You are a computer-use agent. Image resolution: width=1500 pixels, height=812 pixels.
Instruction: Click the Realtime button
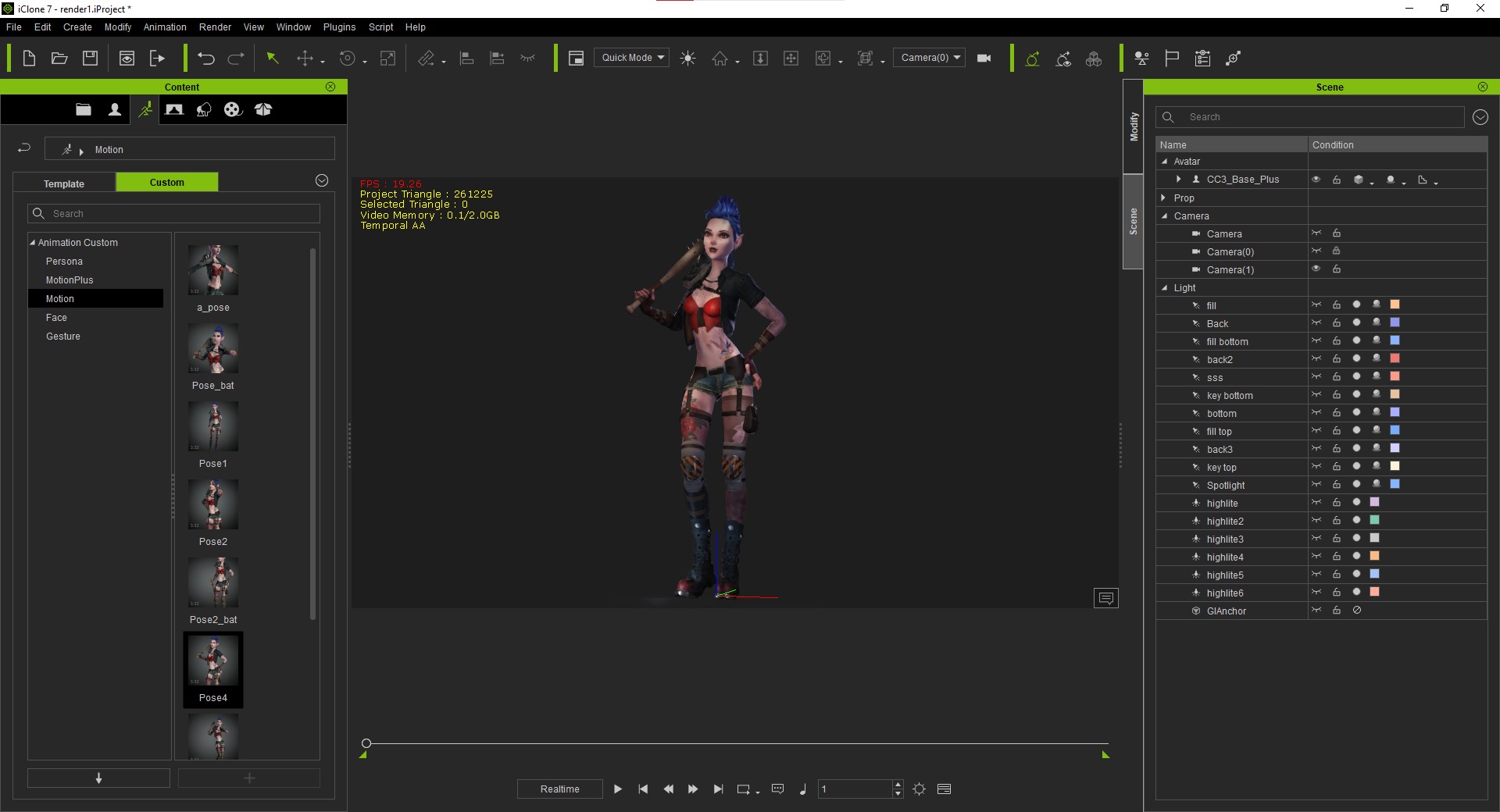(560, 789)
